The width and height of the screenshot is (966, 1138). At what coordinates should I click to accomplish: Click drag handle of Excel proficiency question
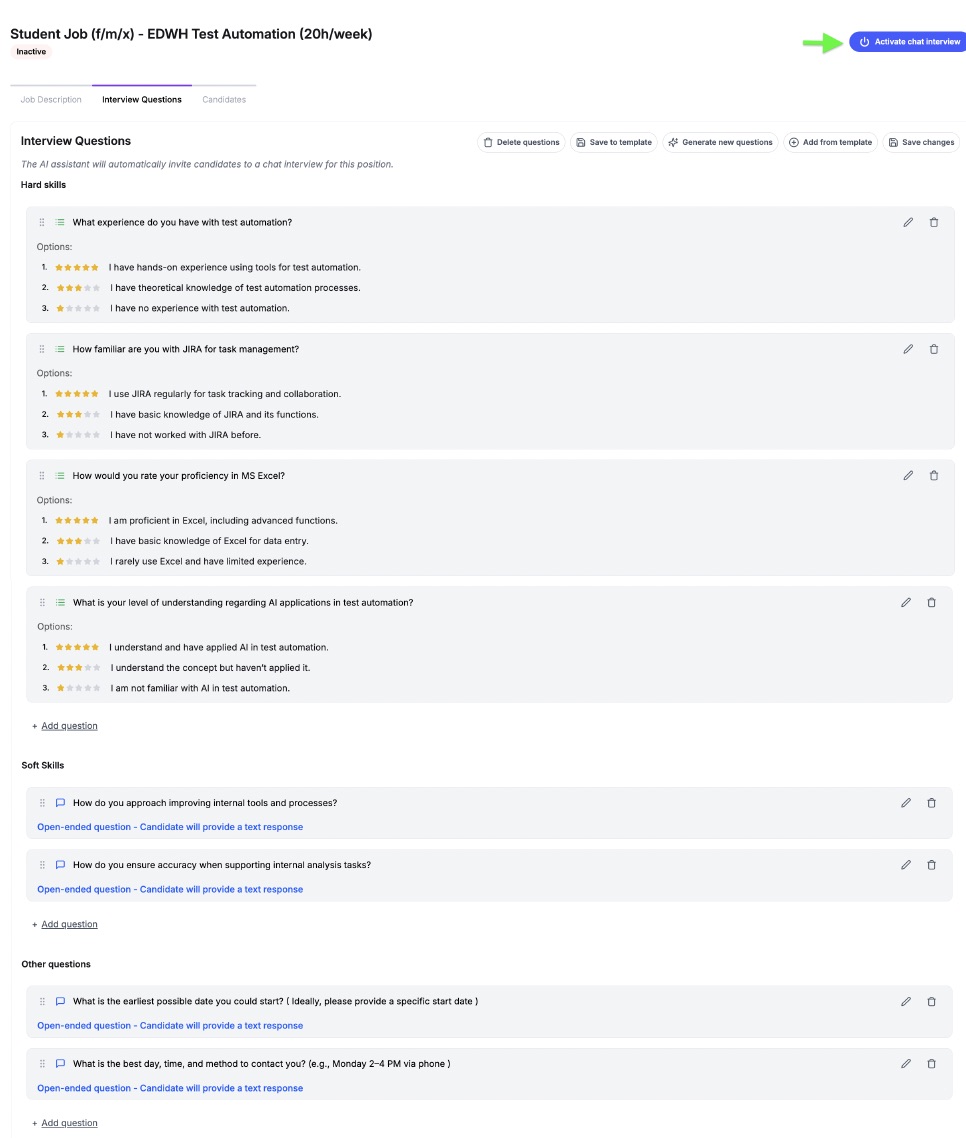(42, 475)
